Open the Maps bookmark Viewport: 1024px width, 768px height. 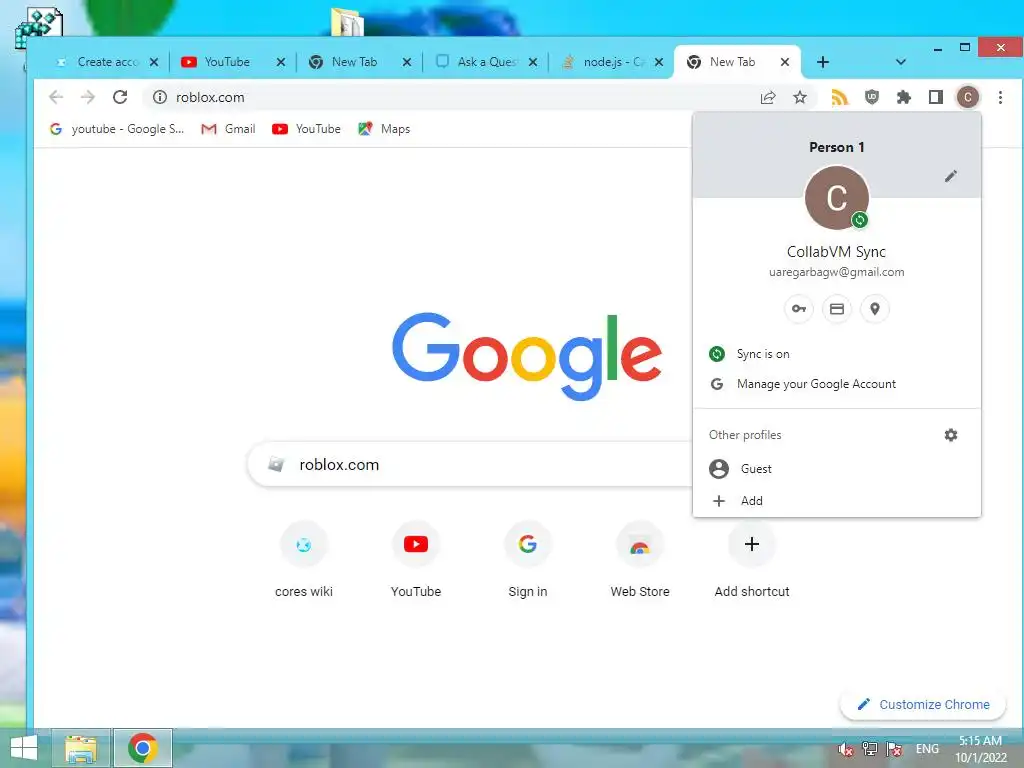coord(384,129)
